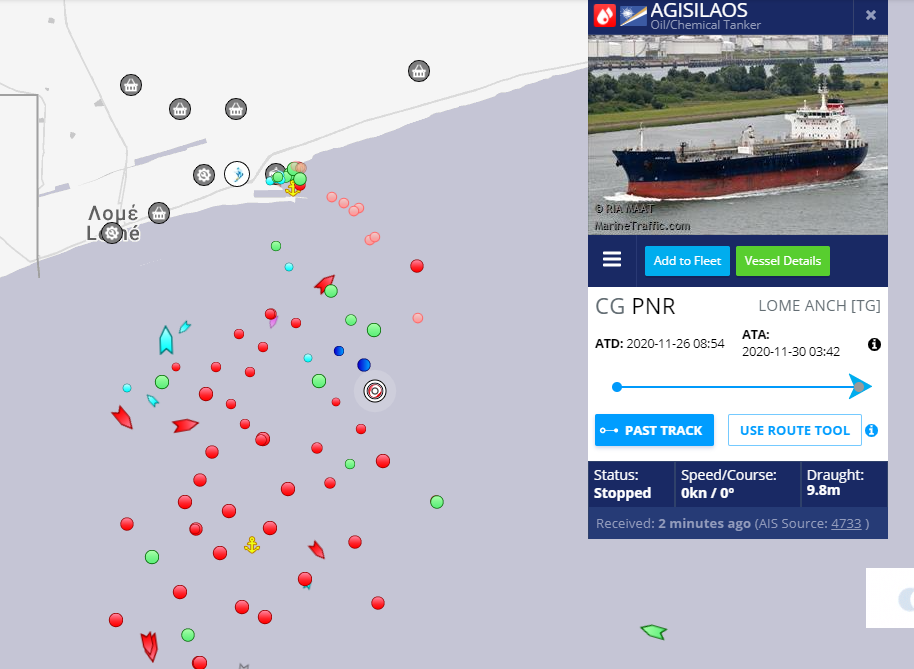Click the white circular blue-figure map icon

(x=237, y=174)
